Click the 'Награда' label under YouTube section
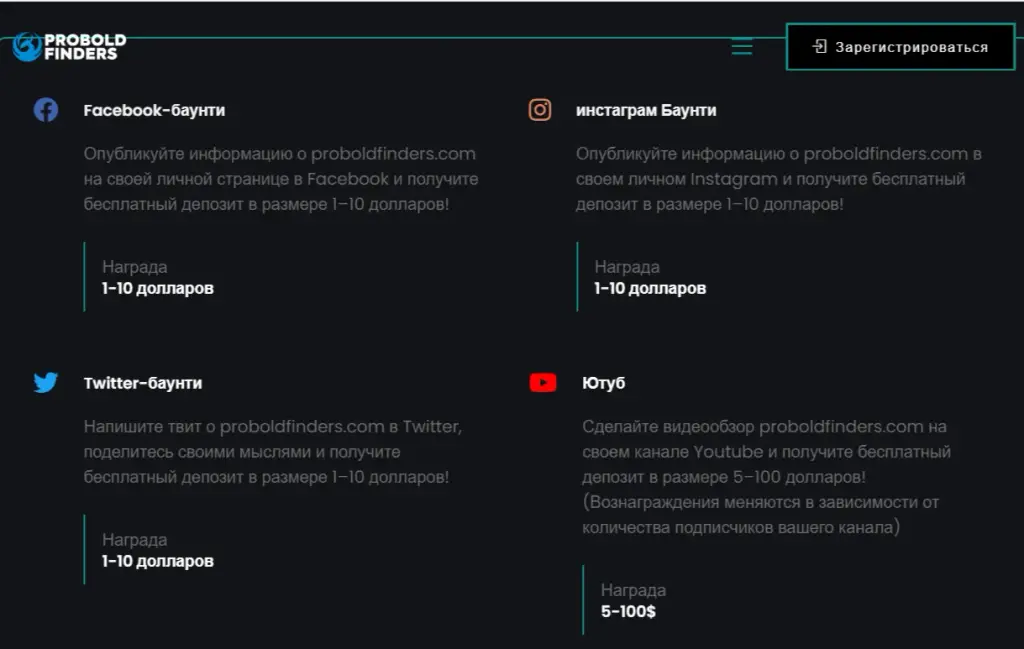1024x649 pixels. 633,590
